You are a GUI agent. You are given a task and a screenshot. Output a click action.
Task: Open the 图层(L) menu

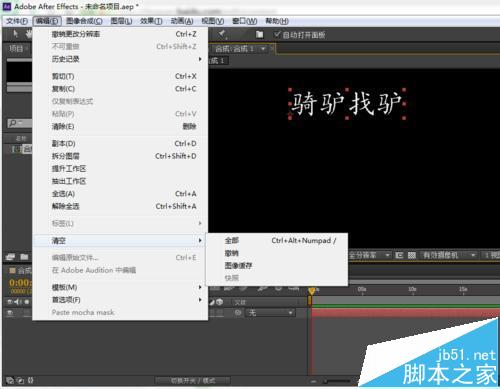(121, 21)
